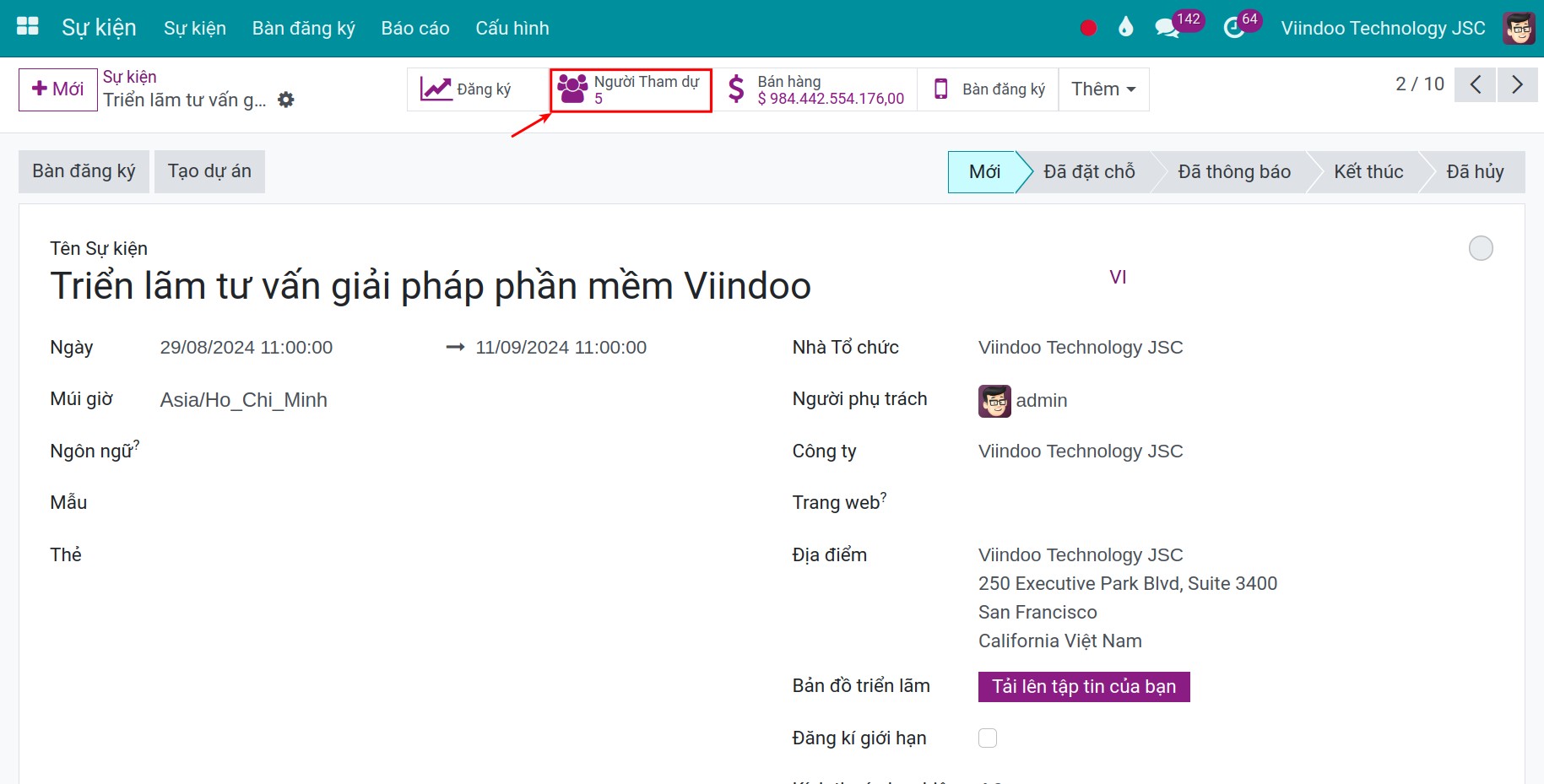Image resolution: width=1544 pixels, height=784 pixels.
Task: Go to previous record arrow
Action: tap(1475, 84)
